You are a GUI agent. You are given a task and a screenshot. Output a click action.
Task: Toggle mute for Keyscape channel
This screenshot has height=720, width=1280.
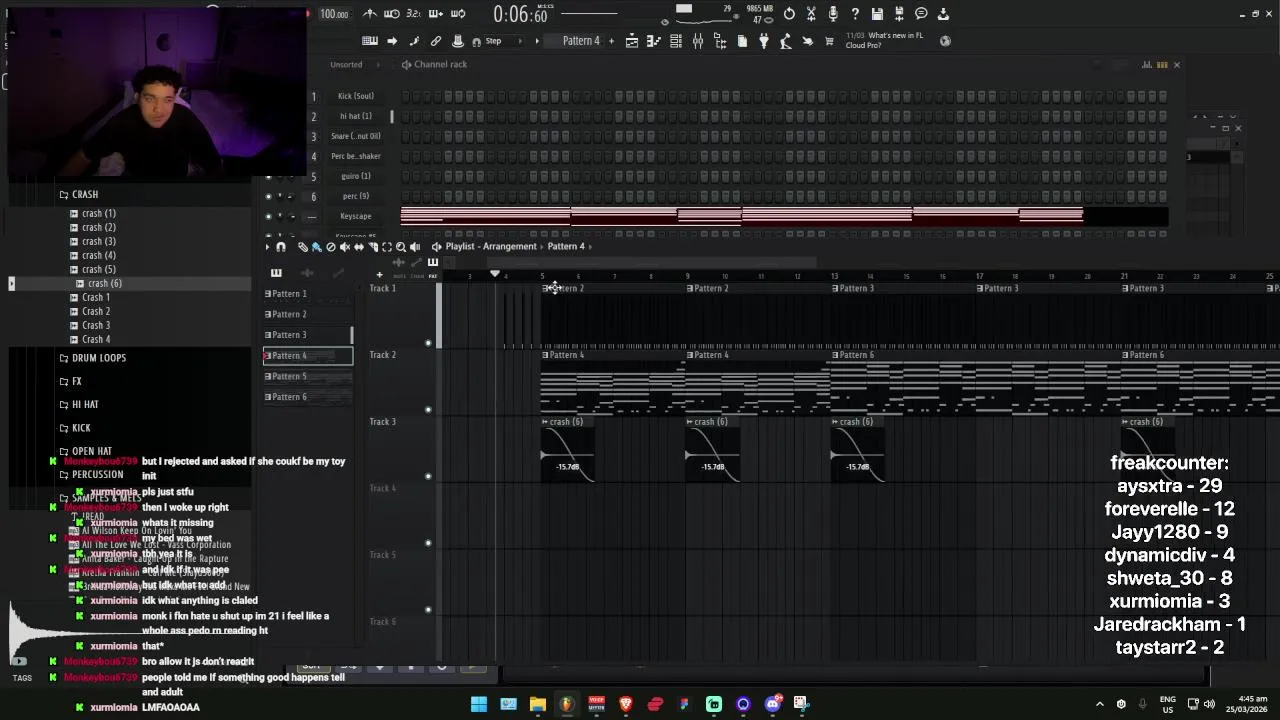pyautogui.click(x=267, y=216)
